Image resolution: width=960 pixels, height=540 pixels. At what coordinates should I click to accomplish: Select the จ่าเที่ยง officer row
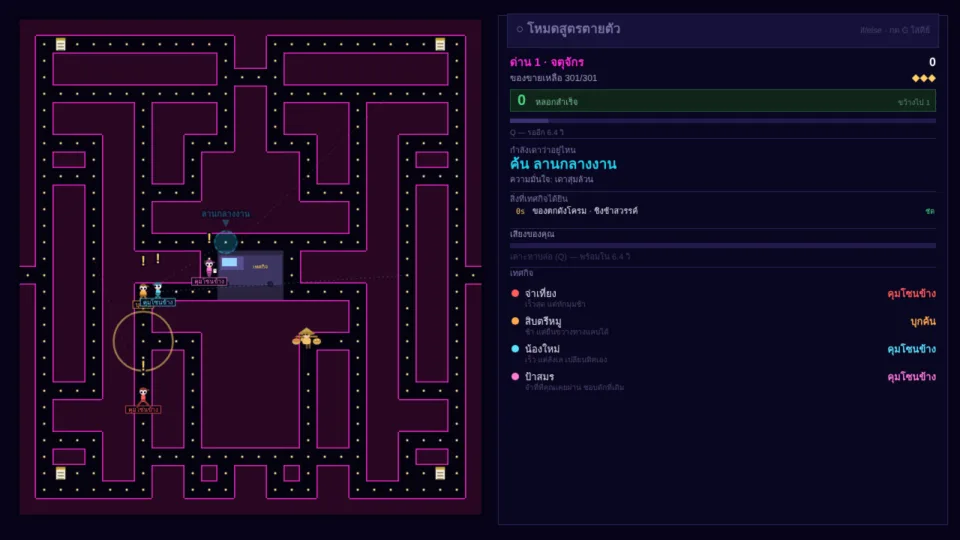(x=722, y=298)
